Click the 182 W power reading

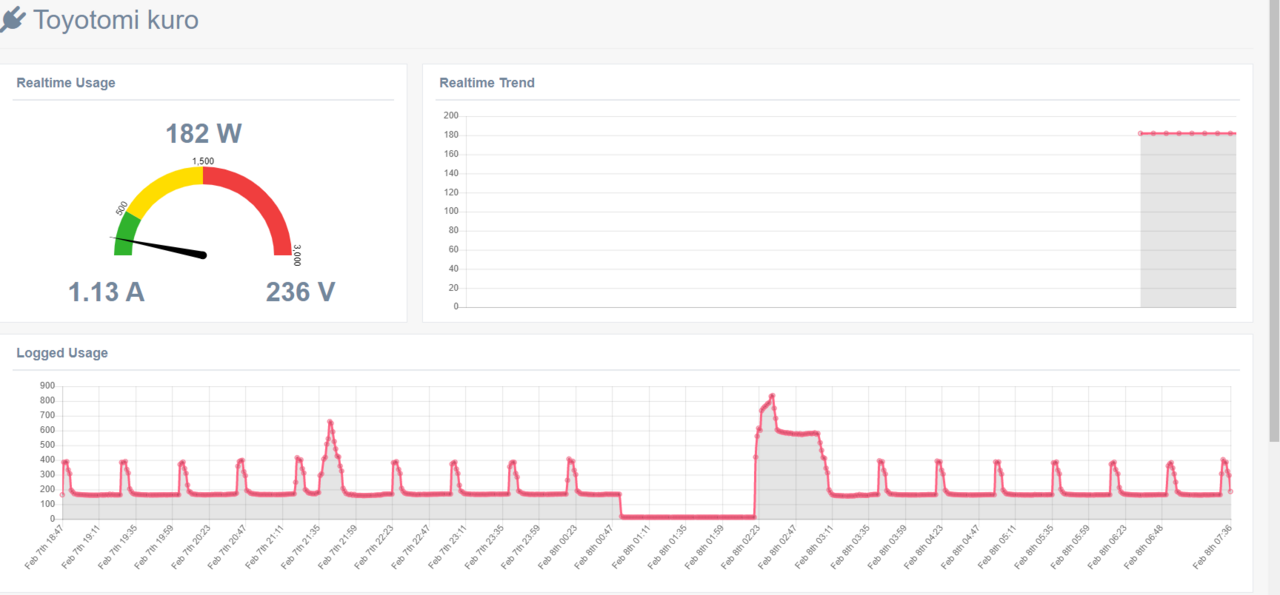pyautogui.click(x=203, y=133)
